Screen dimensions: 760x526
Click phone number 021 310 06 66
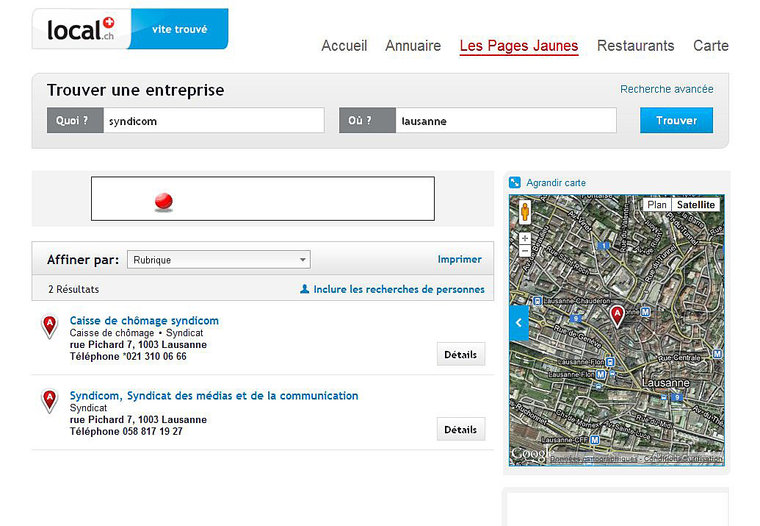155,356
